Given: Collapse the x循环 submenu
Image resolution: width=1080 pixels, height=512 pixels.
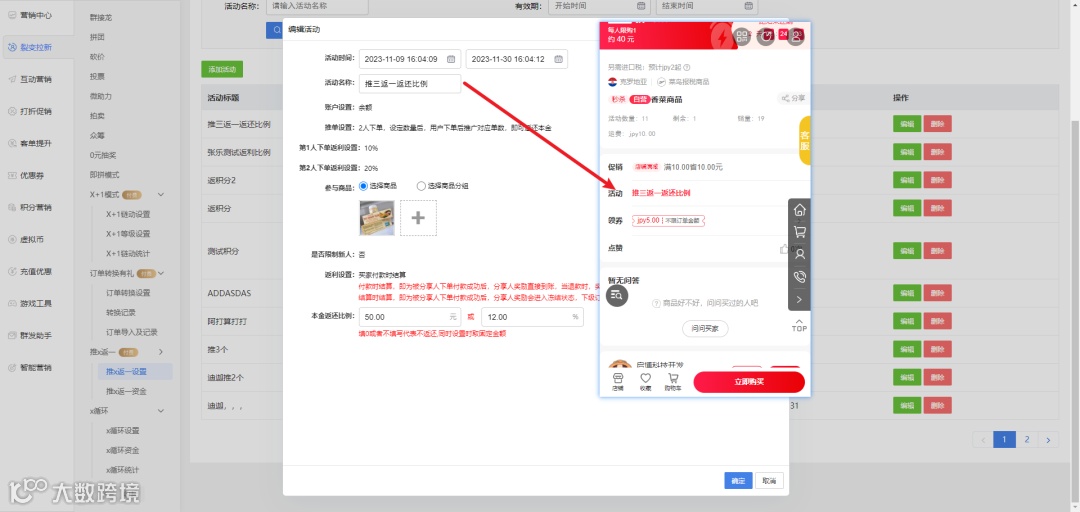Looking at the screenshot, I should [161, 411].
